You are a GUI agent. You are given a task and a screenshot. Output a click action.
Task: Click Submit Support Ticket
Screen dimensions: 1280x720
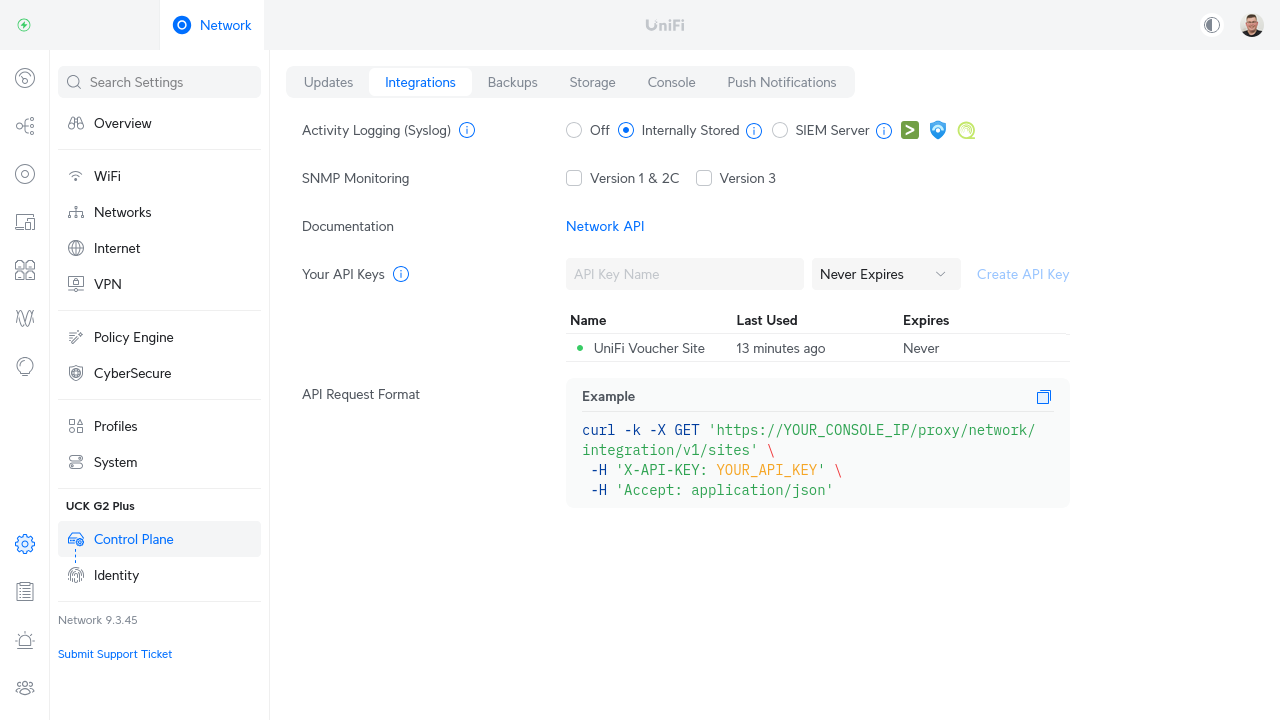pyautogui.click(x=114, y=653)
